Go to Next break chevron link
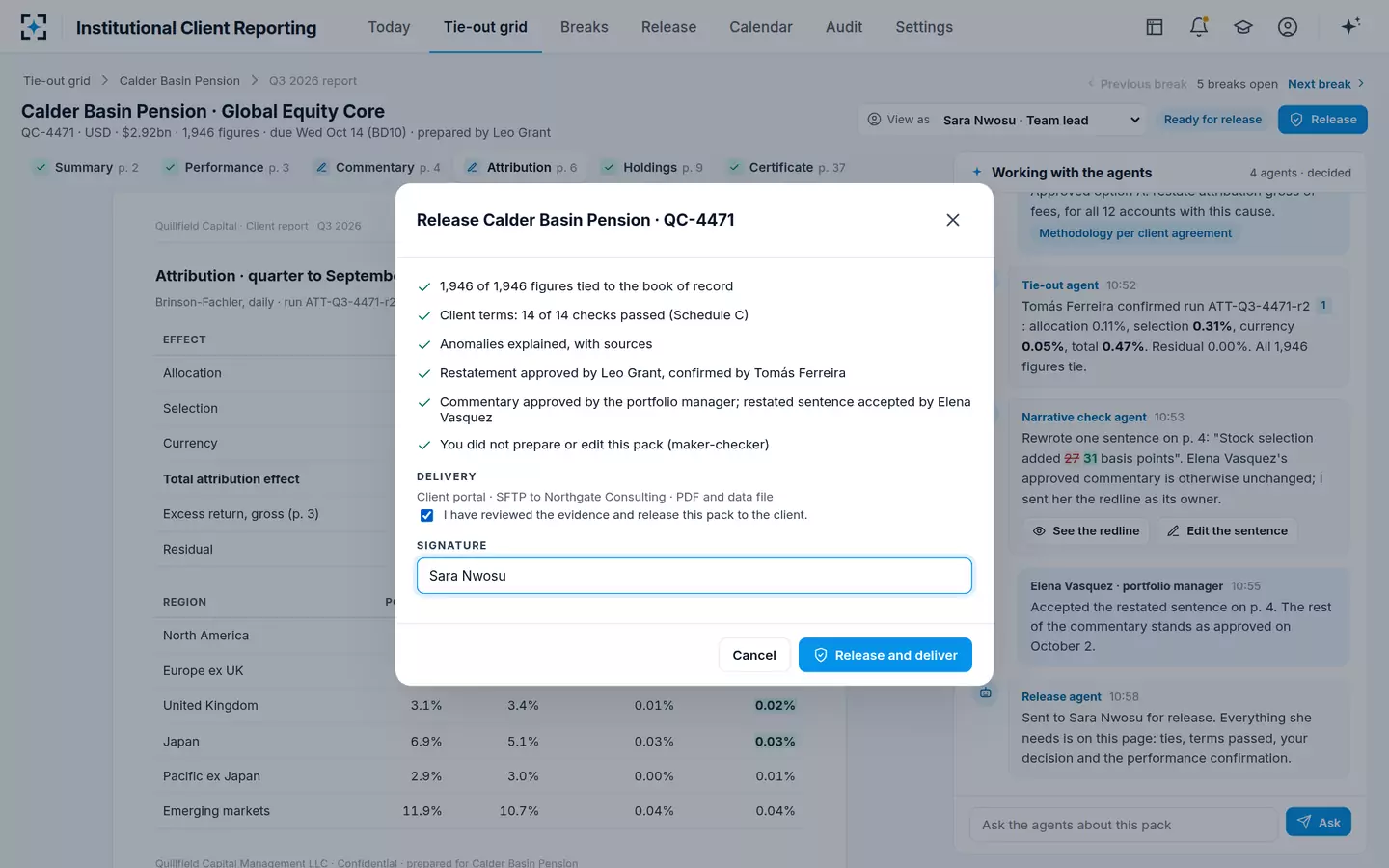The height and width of the screenshot is (868, 1389). [1326, 84]
